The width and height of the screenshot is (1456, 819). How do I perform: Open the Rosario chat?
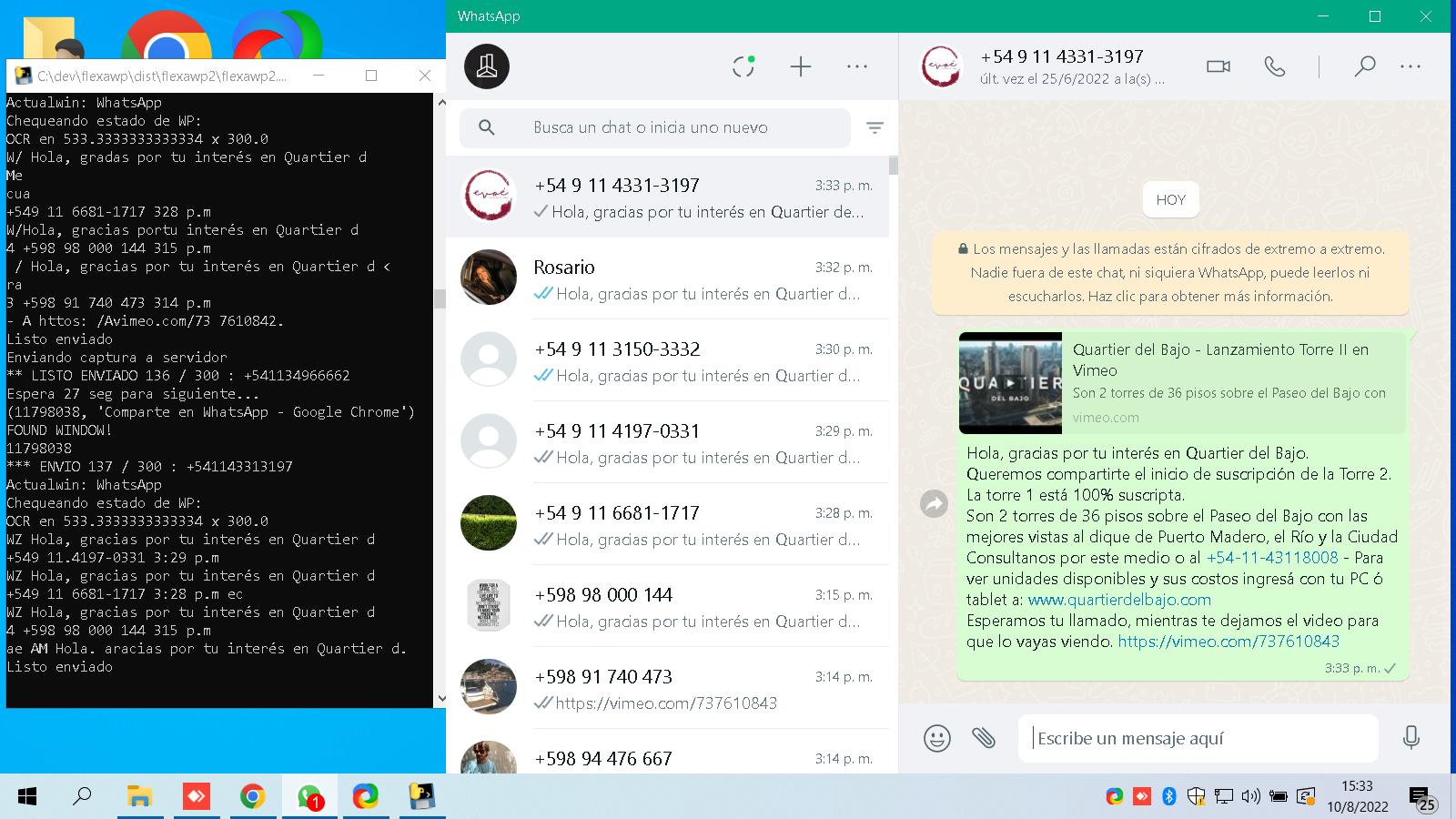[667, 278]
